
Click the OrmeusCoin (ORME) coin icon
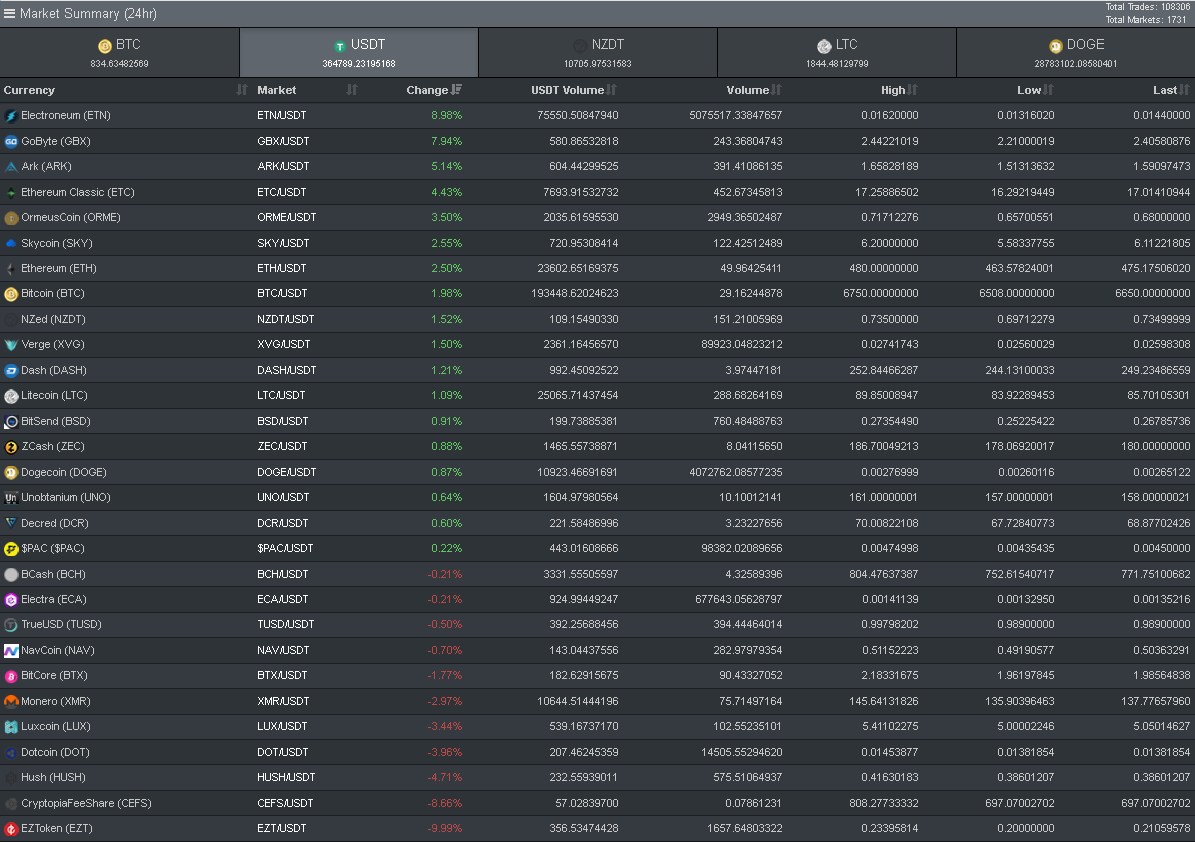(x=11, y=218)
